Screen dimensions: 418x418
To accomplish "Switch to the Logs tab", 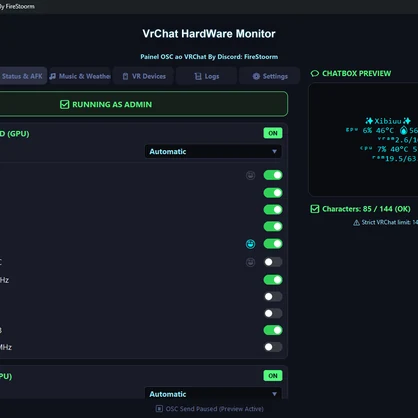I will (206, 76).
